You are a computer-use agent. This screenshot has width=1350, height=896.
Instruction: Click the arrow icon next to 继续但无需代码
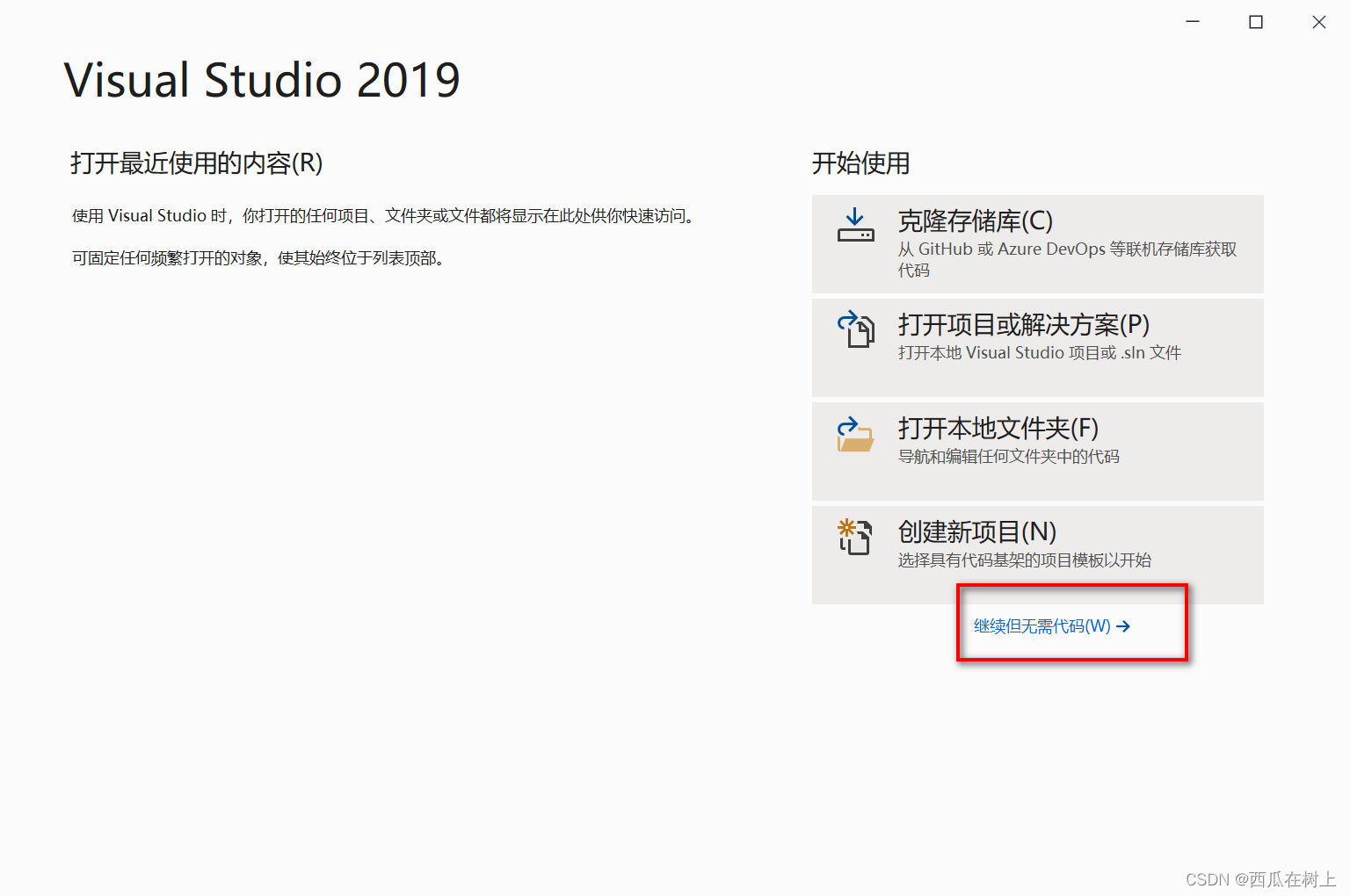[1124, 626]
